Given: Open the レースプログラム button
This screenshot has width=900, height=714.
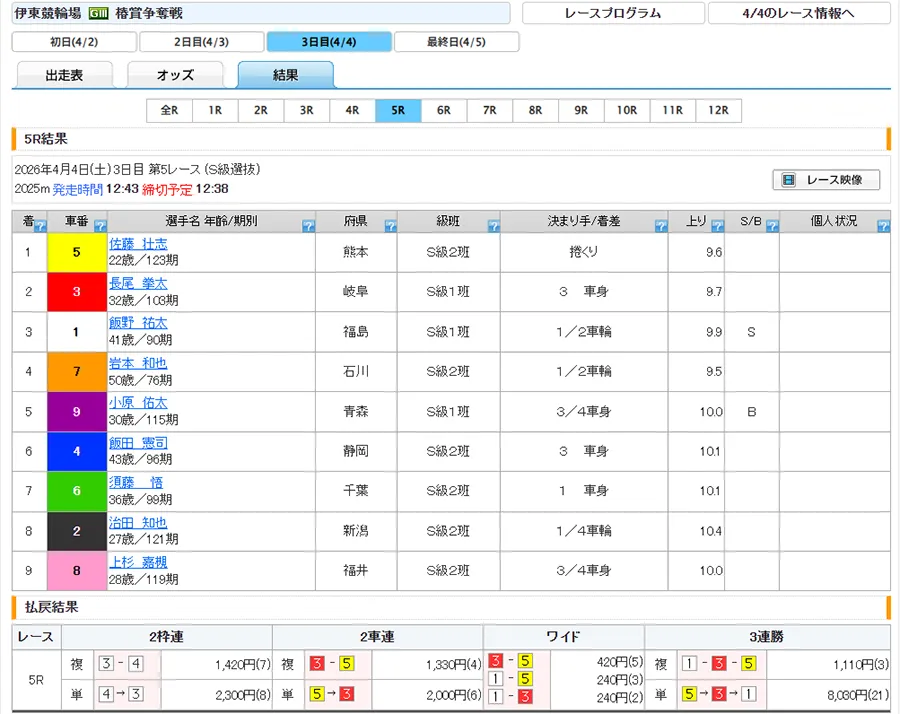Looking at the screenshot, I should pos(612,13).
